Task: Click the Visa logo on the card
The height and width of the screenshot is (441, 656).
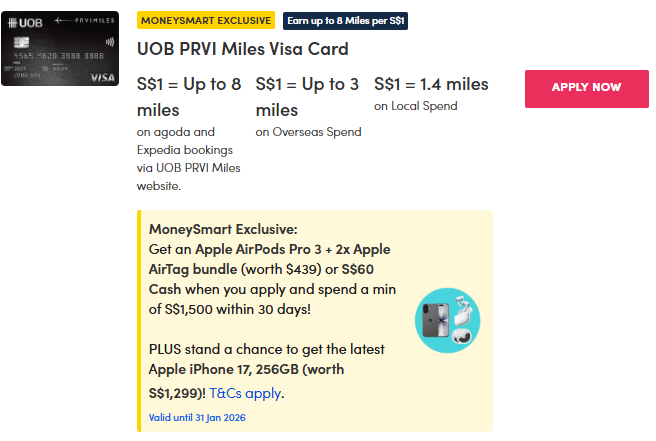Action: coord(102,77)
